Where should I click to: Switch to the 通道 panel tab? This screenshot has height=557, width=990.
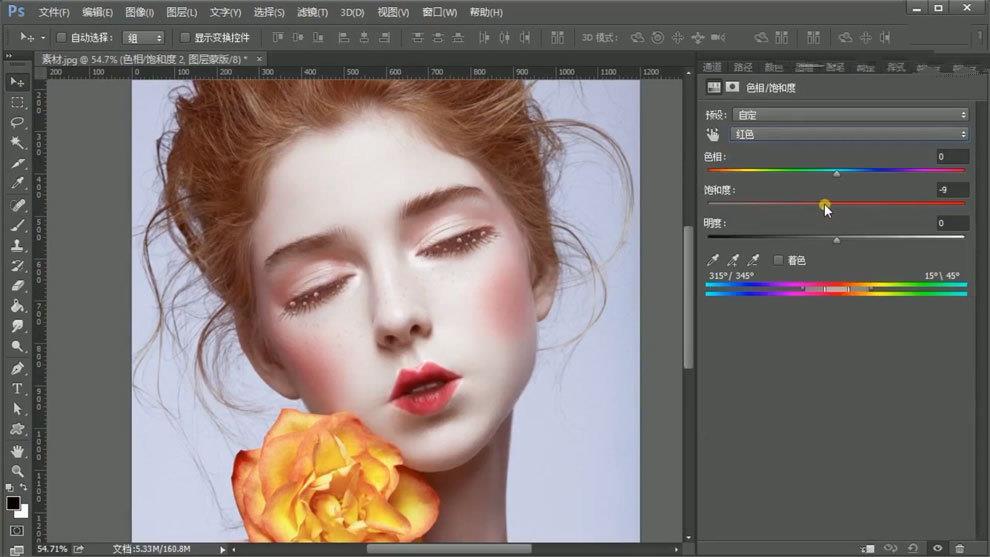point(713,67)
